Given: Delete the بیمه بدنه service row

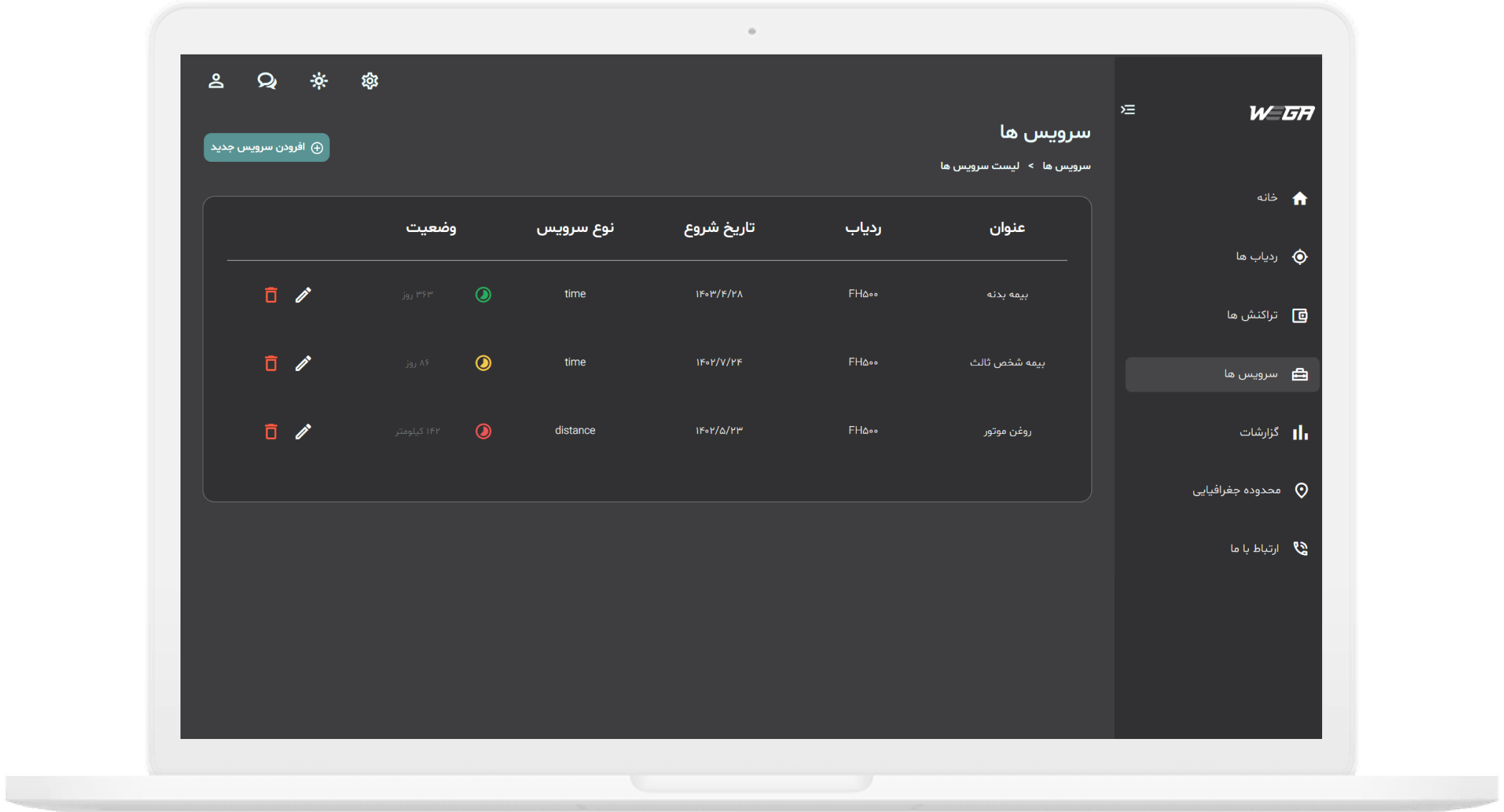Looking at the screenshot, I should [x=271, y=295].
